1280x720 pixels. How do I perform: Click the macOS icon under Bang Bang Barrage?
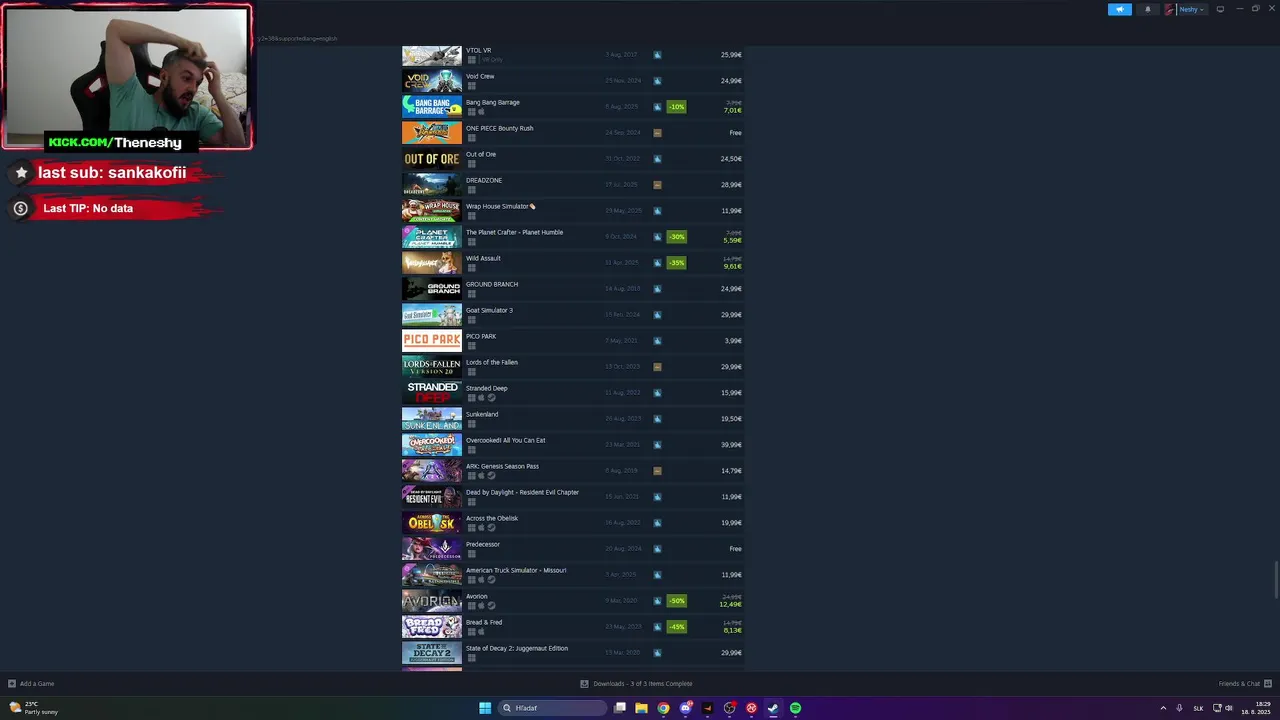coord(481,112)
